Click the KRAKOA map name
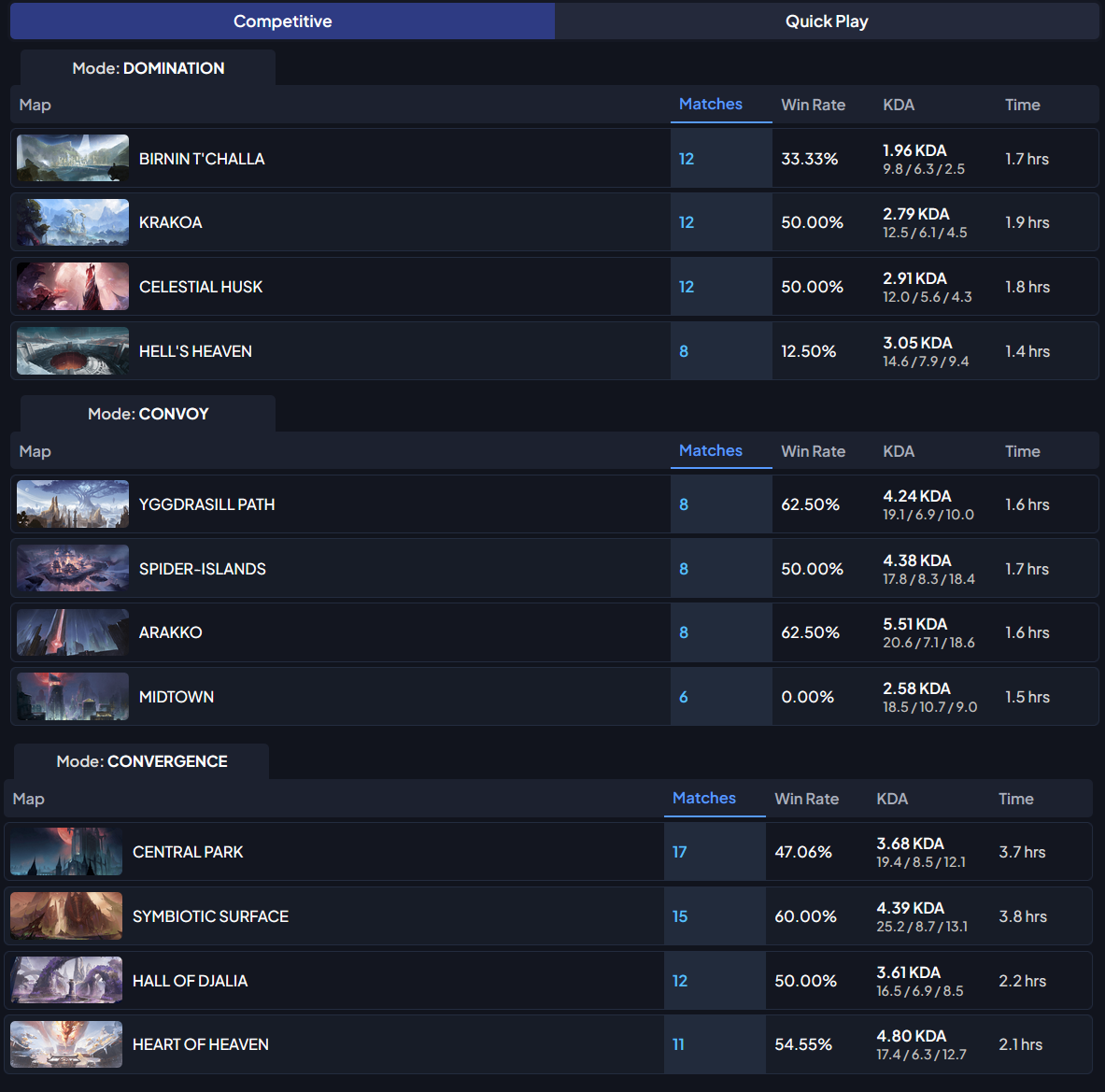 point(171,222)
